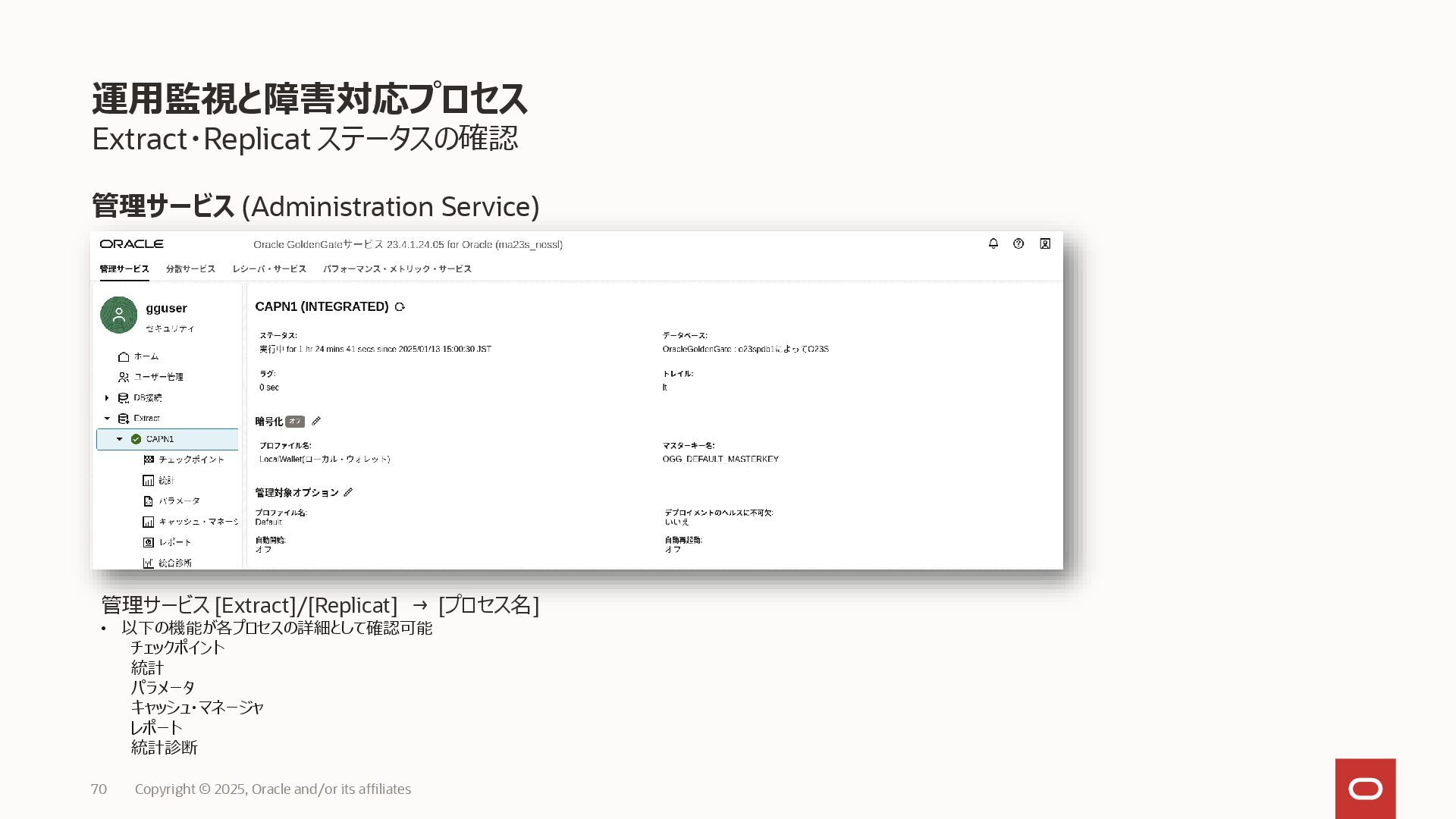The height and width of the screenshot is (819, 1456).
Task: Collapse the CAPN1 node arrow
Action: click(119, 439)
